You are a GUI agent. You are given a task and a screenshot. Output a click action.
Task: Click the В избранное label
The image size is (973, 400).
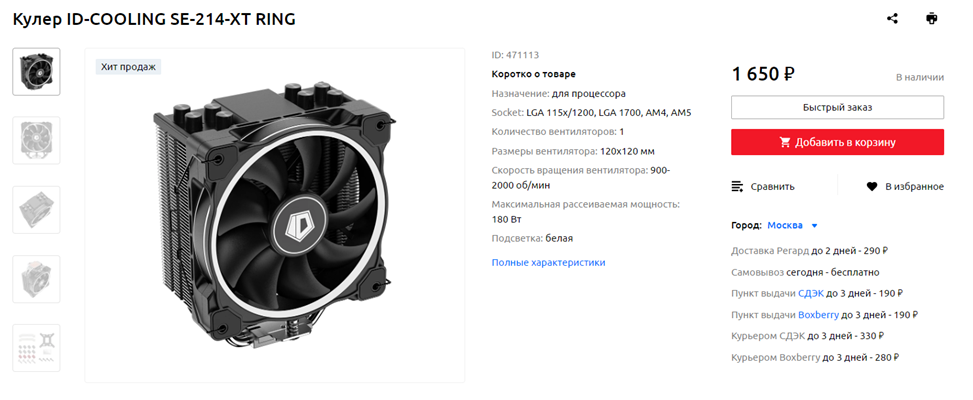coord(914,187)
